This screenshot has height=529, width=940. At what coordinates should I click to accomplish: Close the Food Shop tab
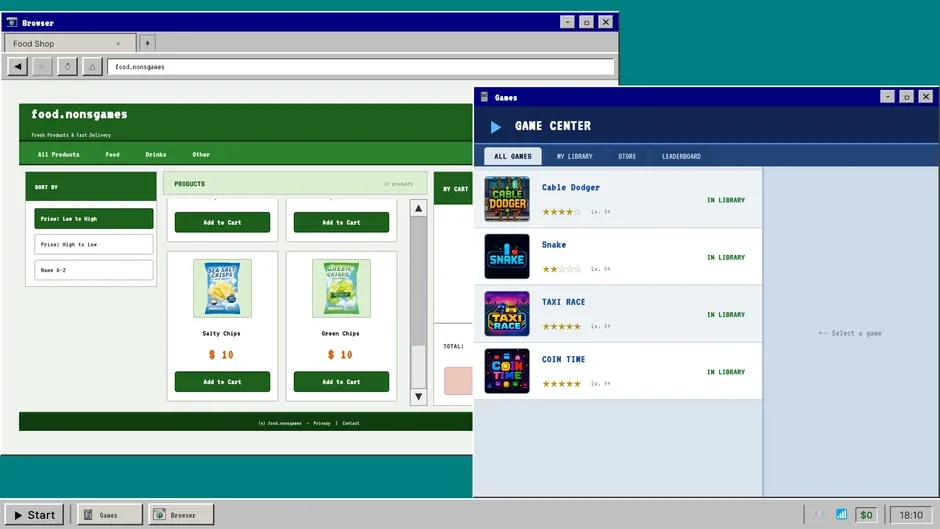(x=118, y=43)
